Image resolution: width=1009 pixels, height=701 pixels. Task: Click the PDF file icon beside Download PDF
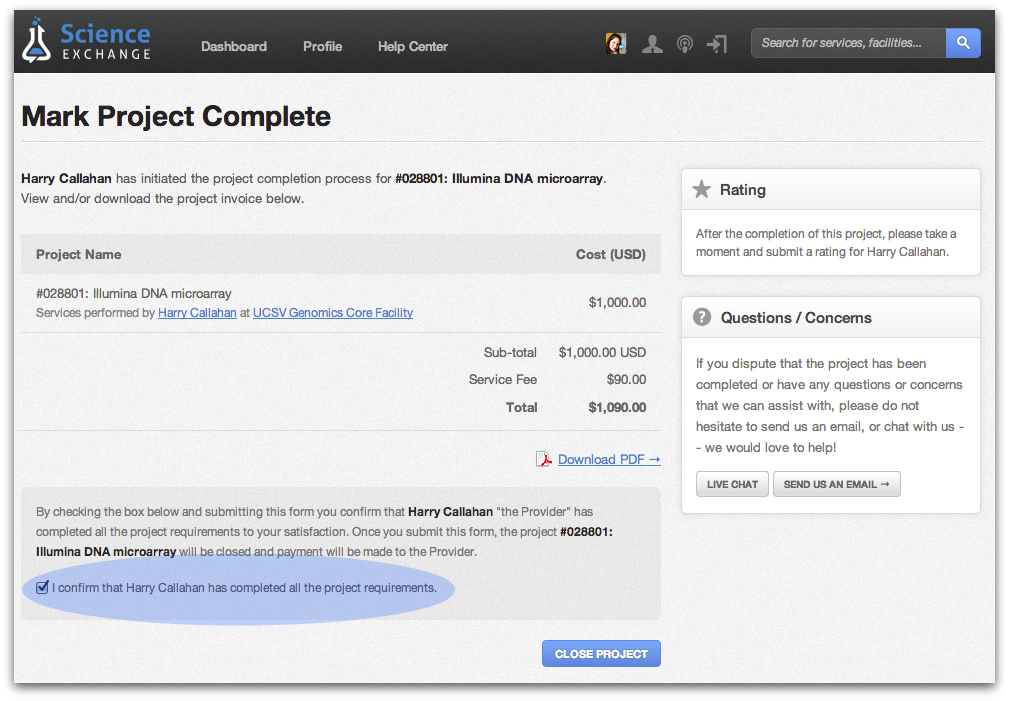point(544,459)
